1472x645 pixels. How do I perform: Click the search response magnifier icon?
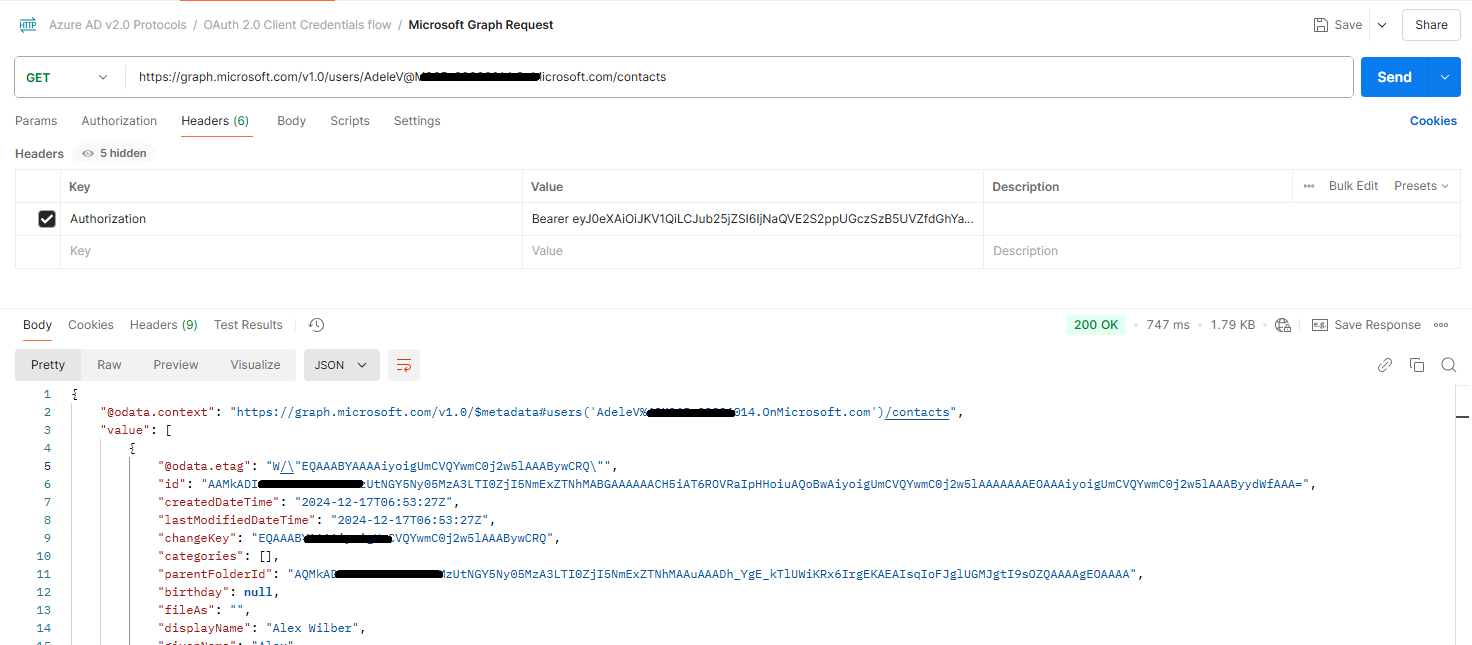point(1448,365)
